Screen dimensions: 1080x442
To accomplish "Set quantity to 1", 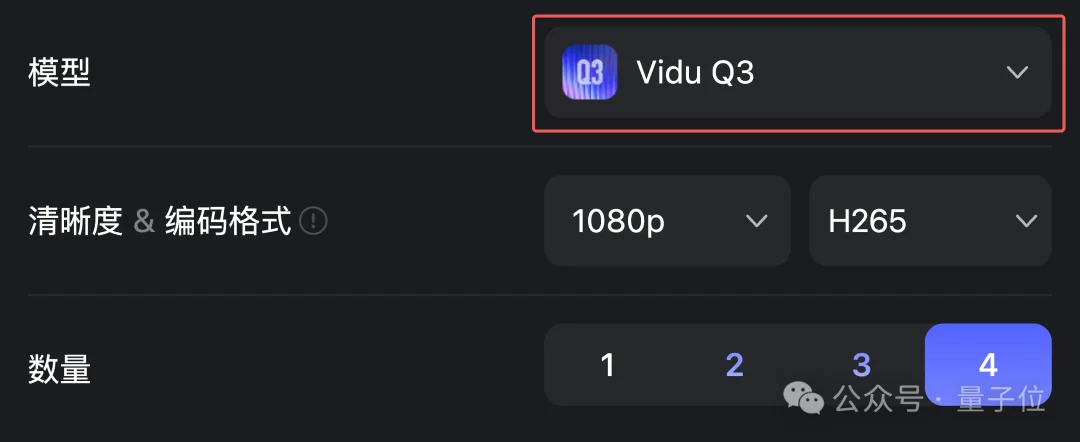I will pyautogui.click(x=607, y=365).
